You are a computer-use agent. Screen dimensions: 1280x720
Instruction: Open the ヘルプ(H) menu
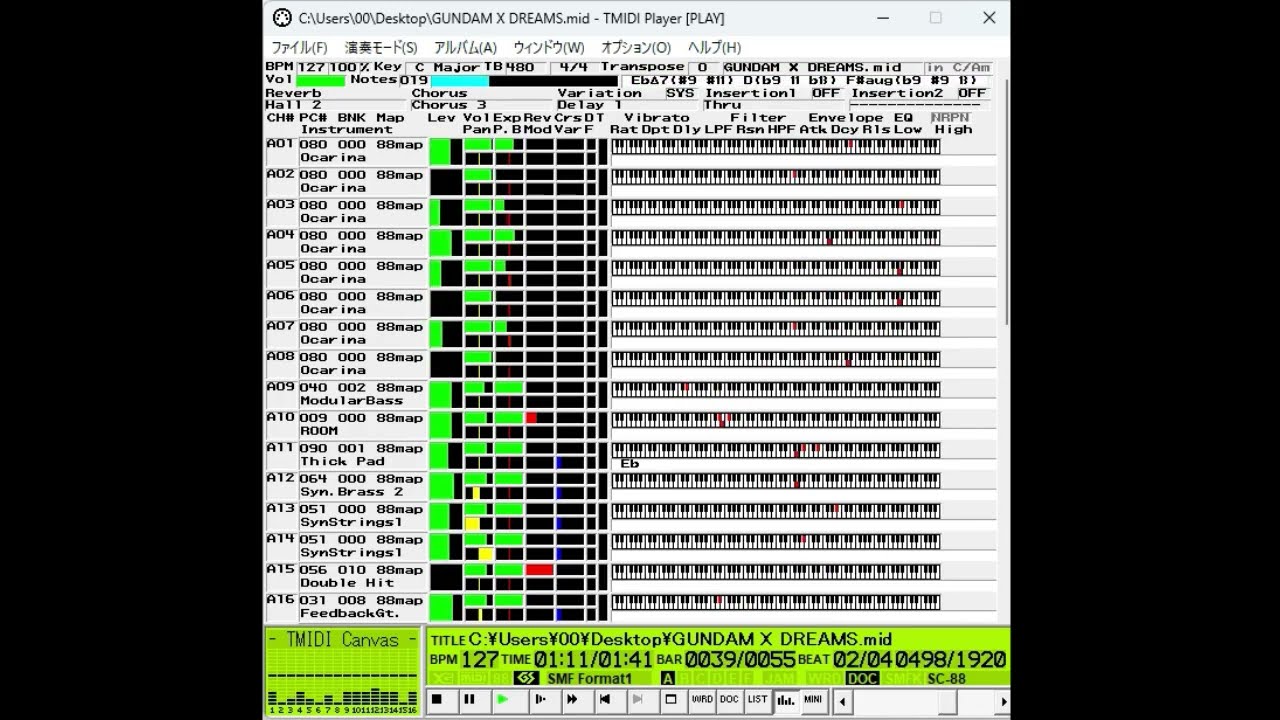[714, 47]
